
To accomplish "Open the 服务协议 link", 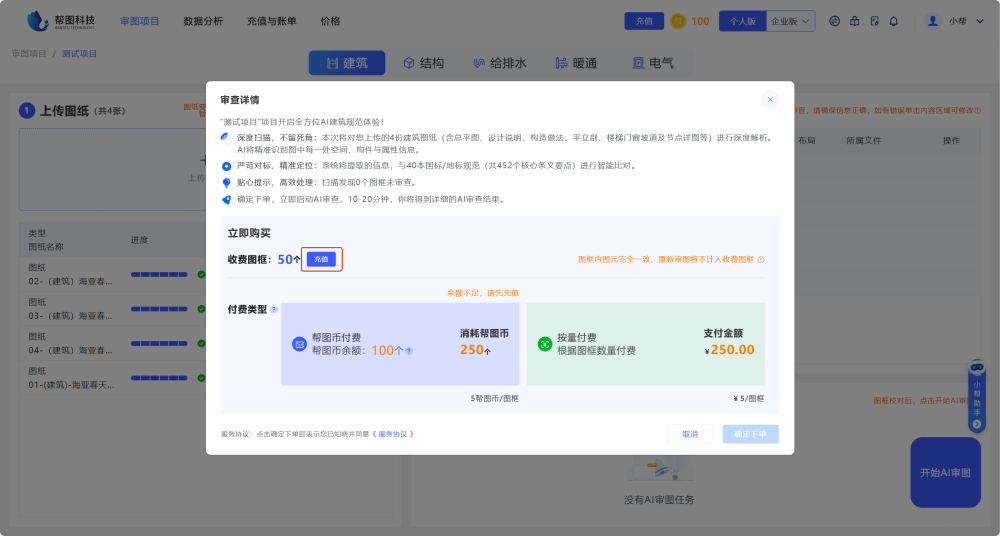I will [x=392, y=434].
